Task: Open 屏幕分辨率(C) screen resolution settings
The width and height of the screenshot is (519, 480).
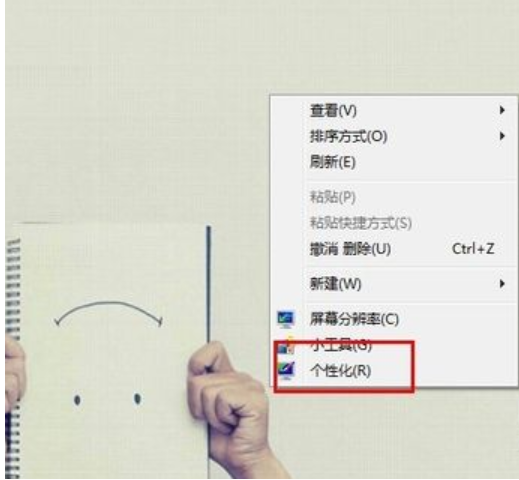Action: click(394, 319)
